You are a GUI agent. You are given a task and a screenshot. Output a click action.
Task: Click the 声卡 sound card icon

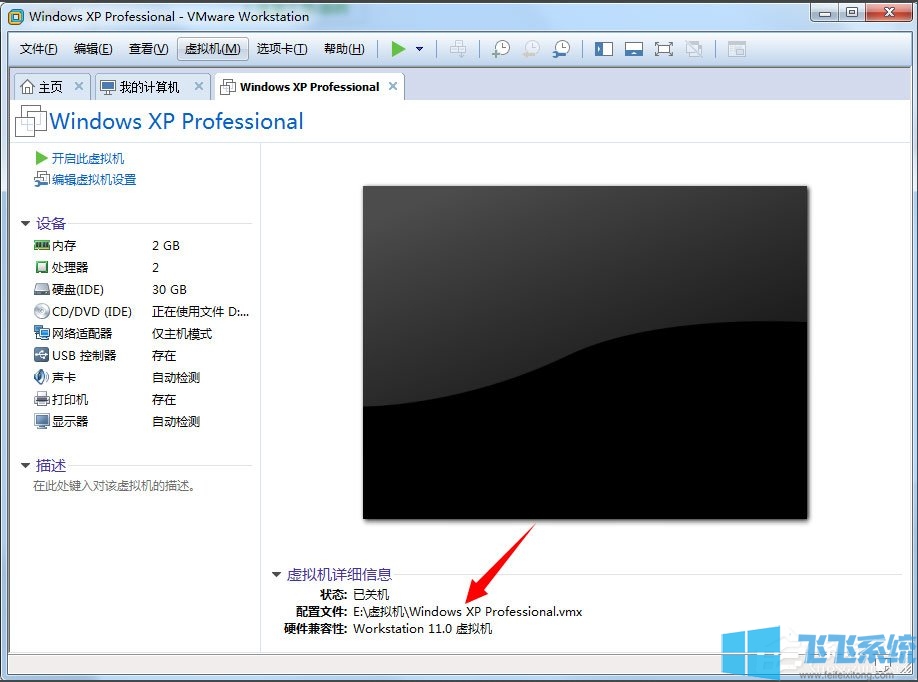(41, 377)
